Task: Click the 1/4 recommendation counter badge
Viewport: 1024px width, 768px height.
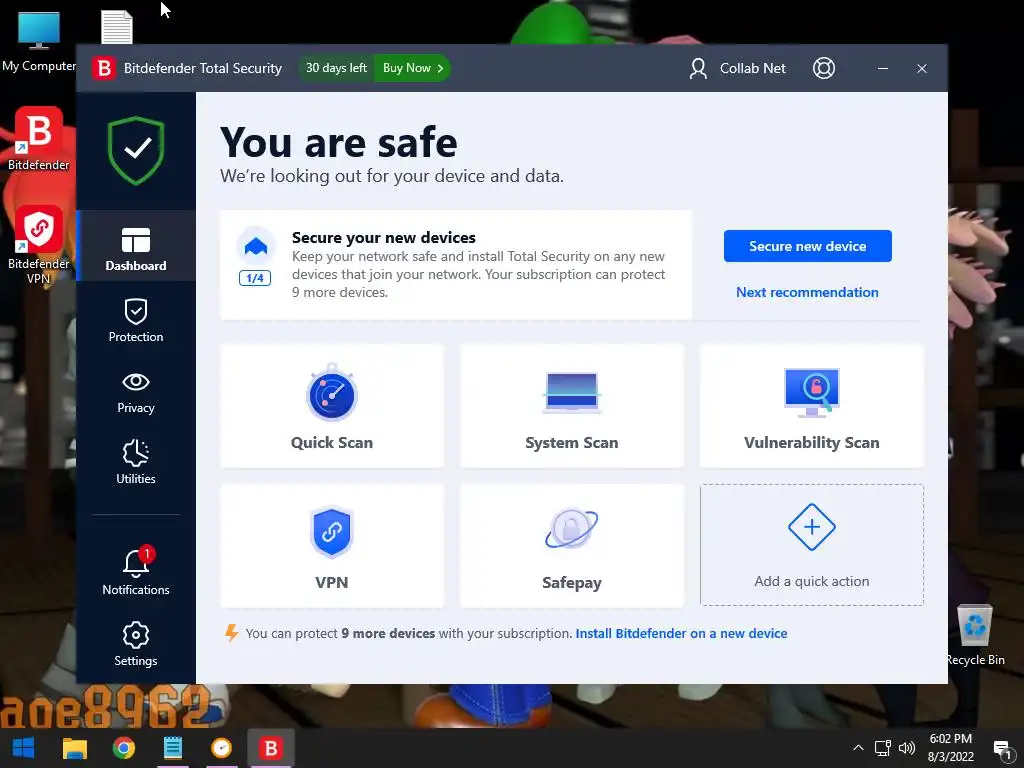Action: click(255, 278)
